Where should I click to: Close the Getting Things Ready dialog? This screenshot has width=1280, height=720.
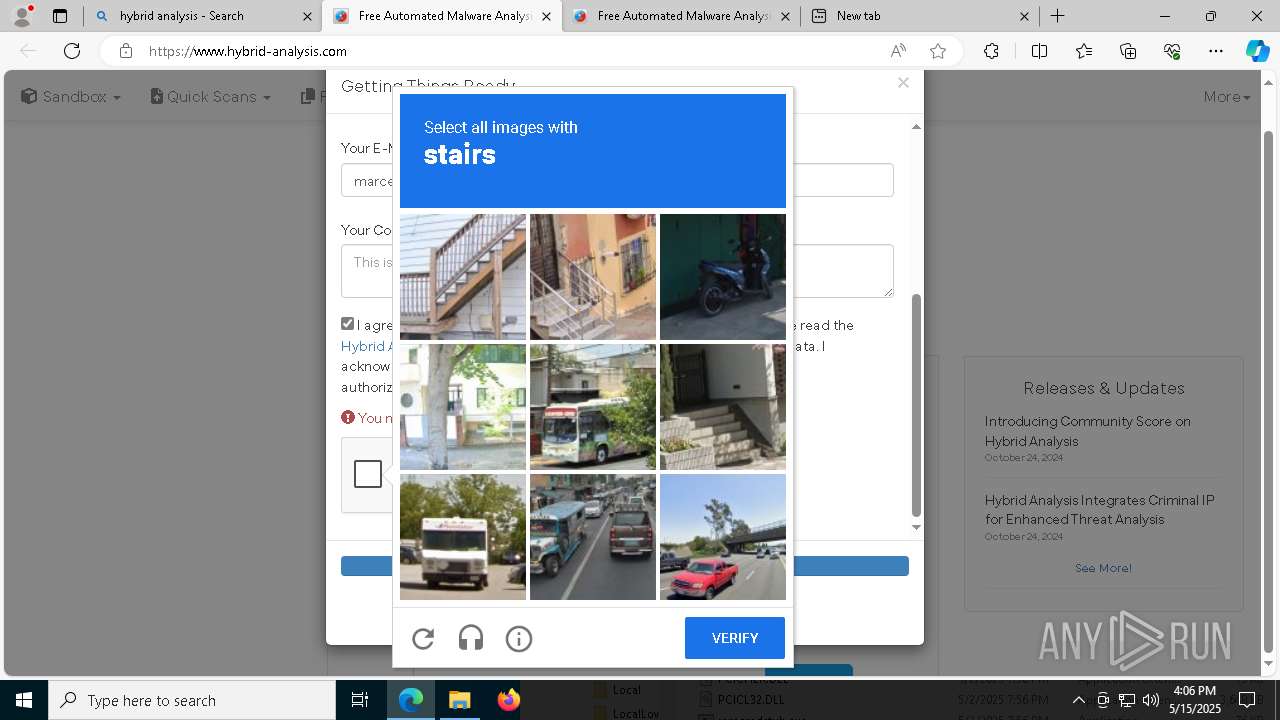point(903,83)
